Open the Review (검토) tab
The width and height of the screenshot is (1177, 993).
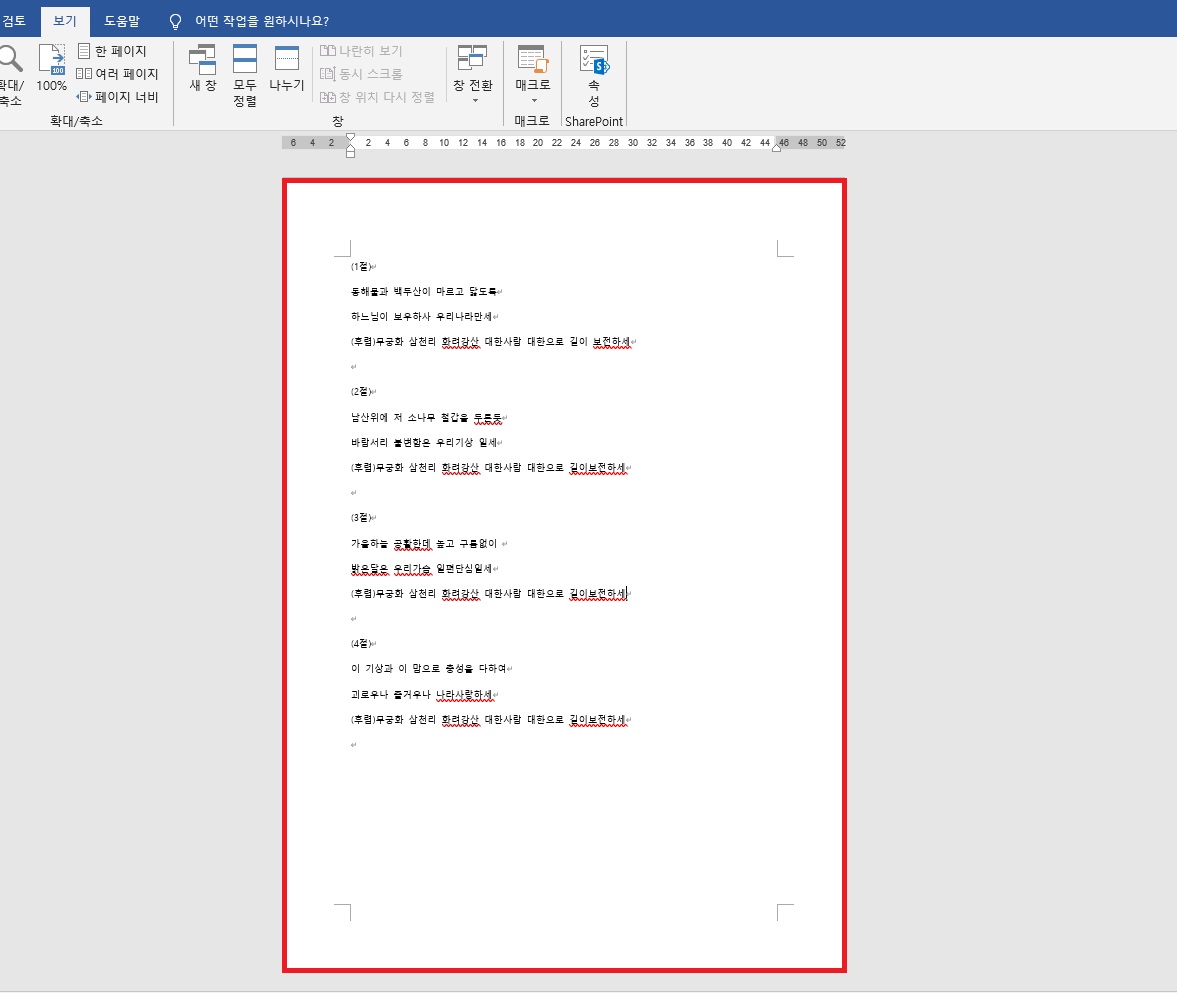tap(14, 21)
